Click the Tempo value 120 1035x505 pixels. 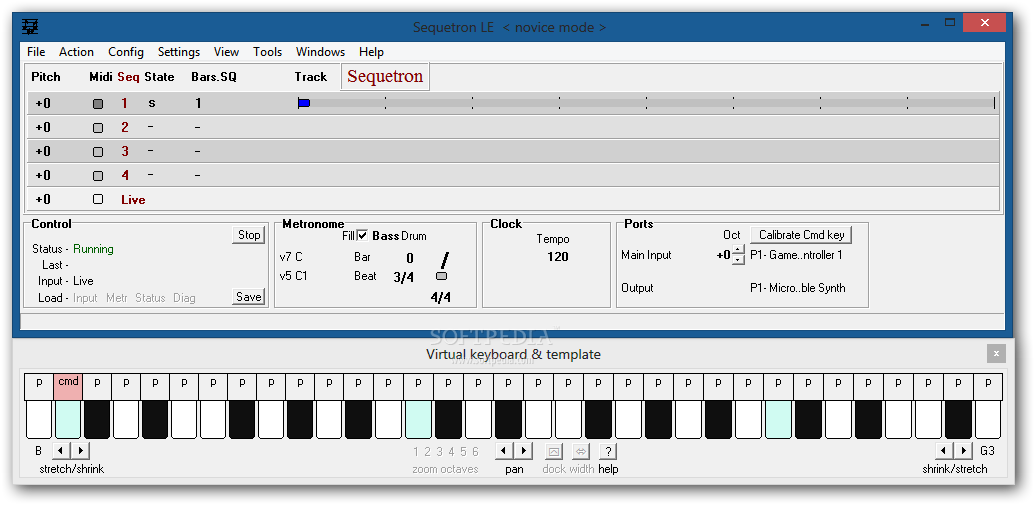click(x=558, y=257)
